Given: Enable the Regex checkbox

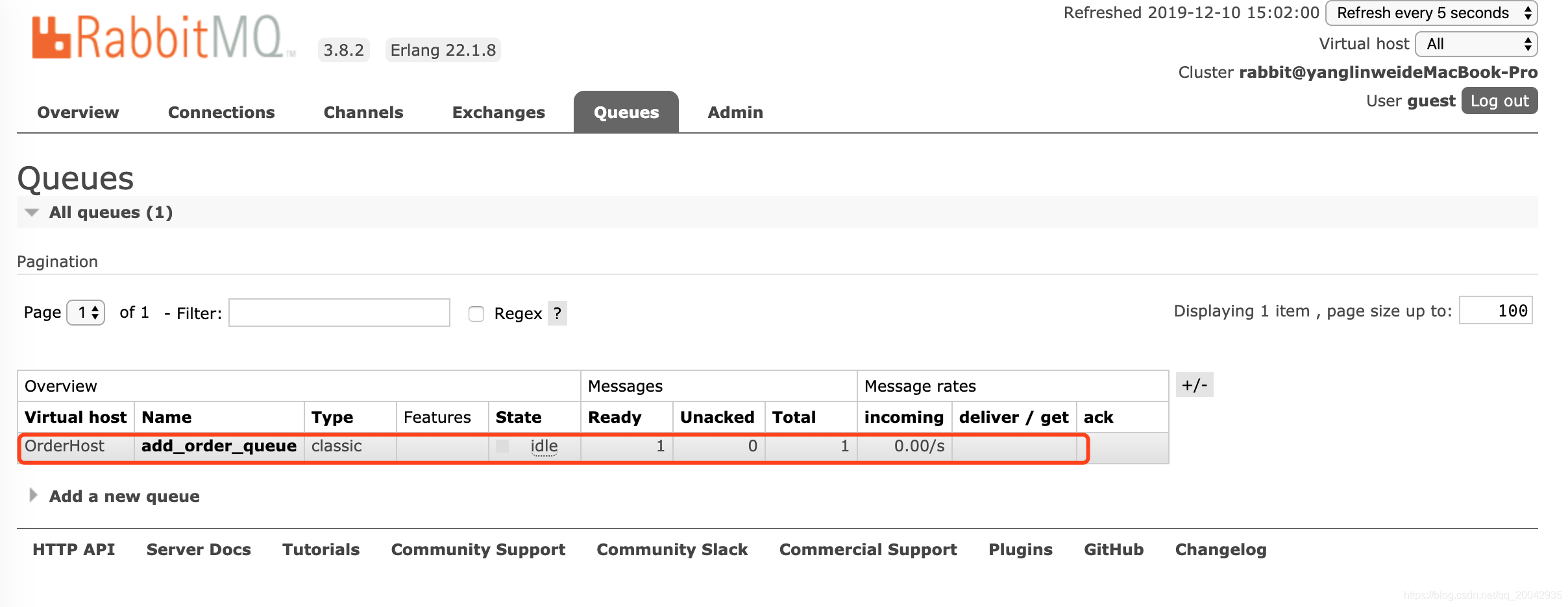Looking at the screenshot, I should click(x=476, y=314).
